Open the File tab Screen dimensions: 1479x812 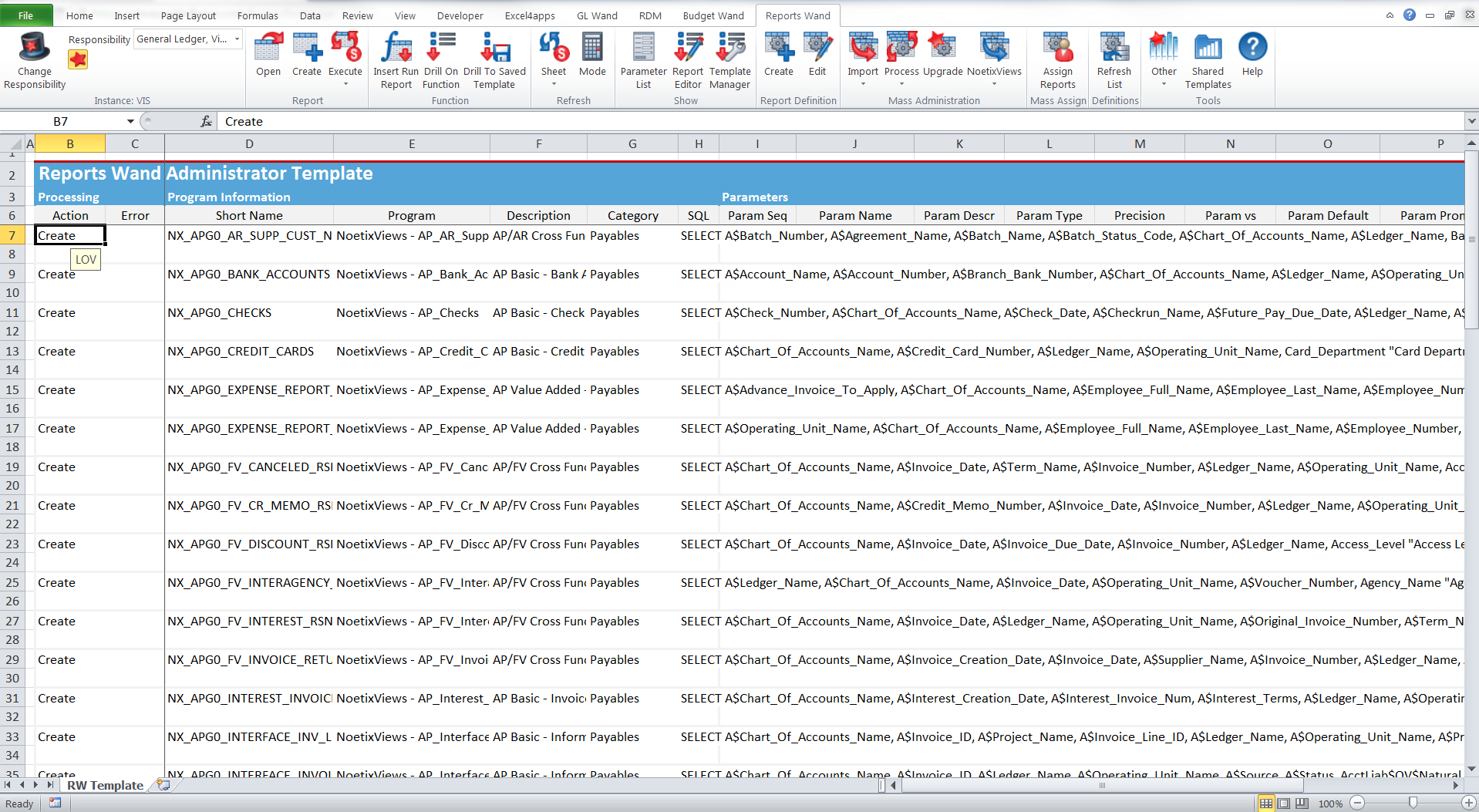[x=26, y=15]
